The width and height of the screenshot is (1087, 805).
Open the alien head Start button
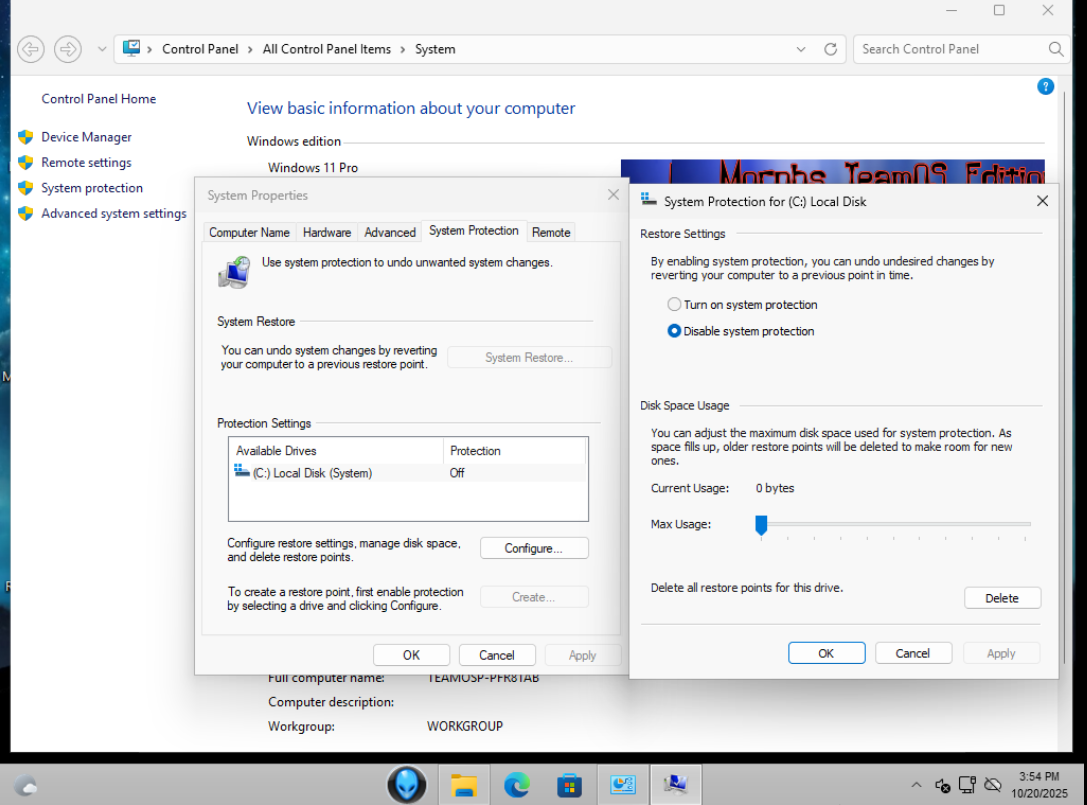coord(406,785)
